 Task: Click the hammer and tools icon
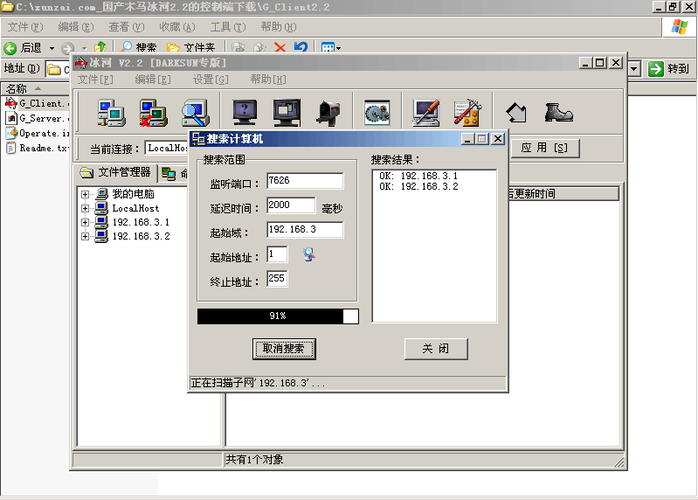(x=467, y=113)
